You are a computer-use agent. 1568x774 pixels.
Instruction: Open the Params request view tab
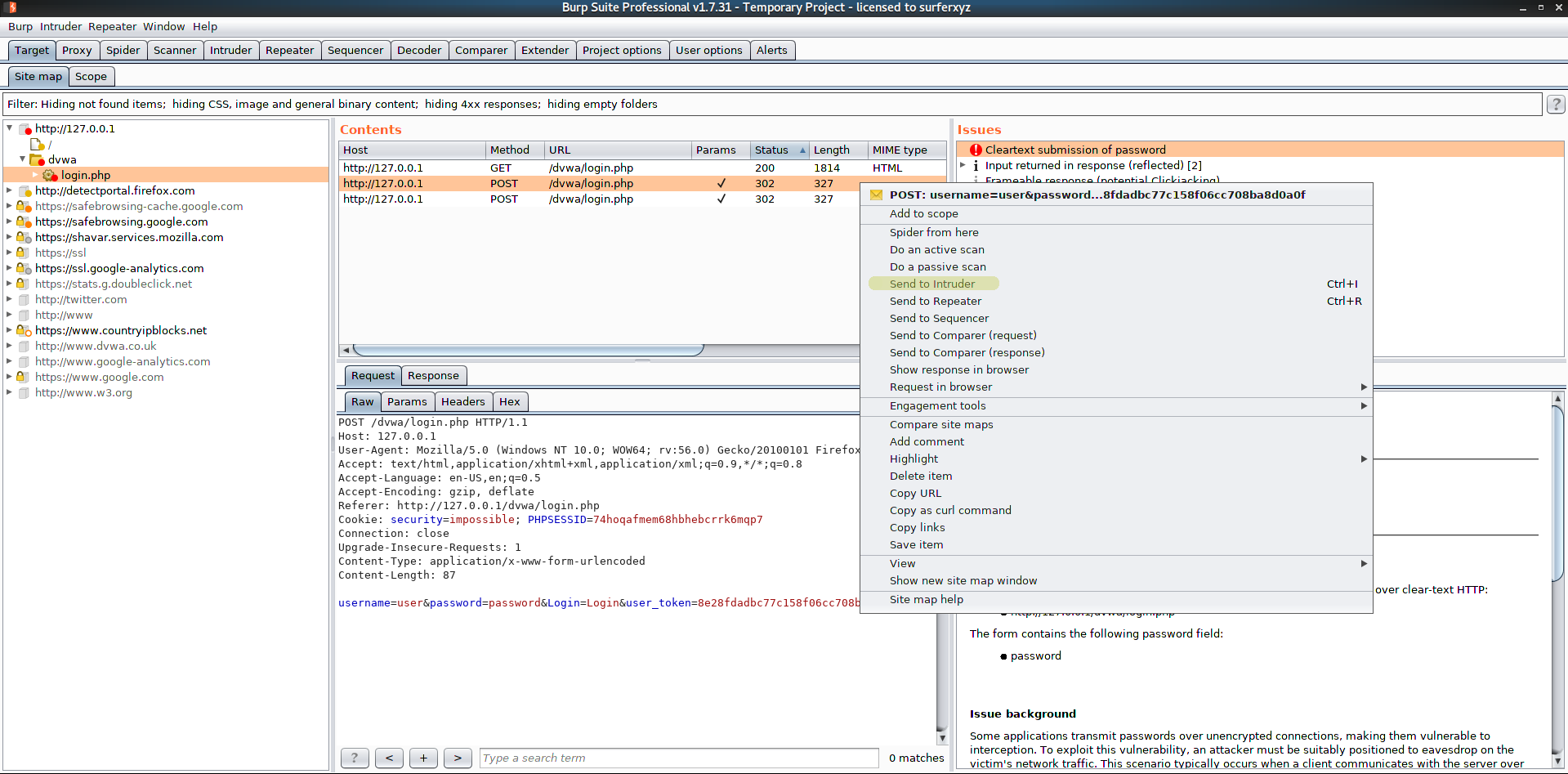407,401
